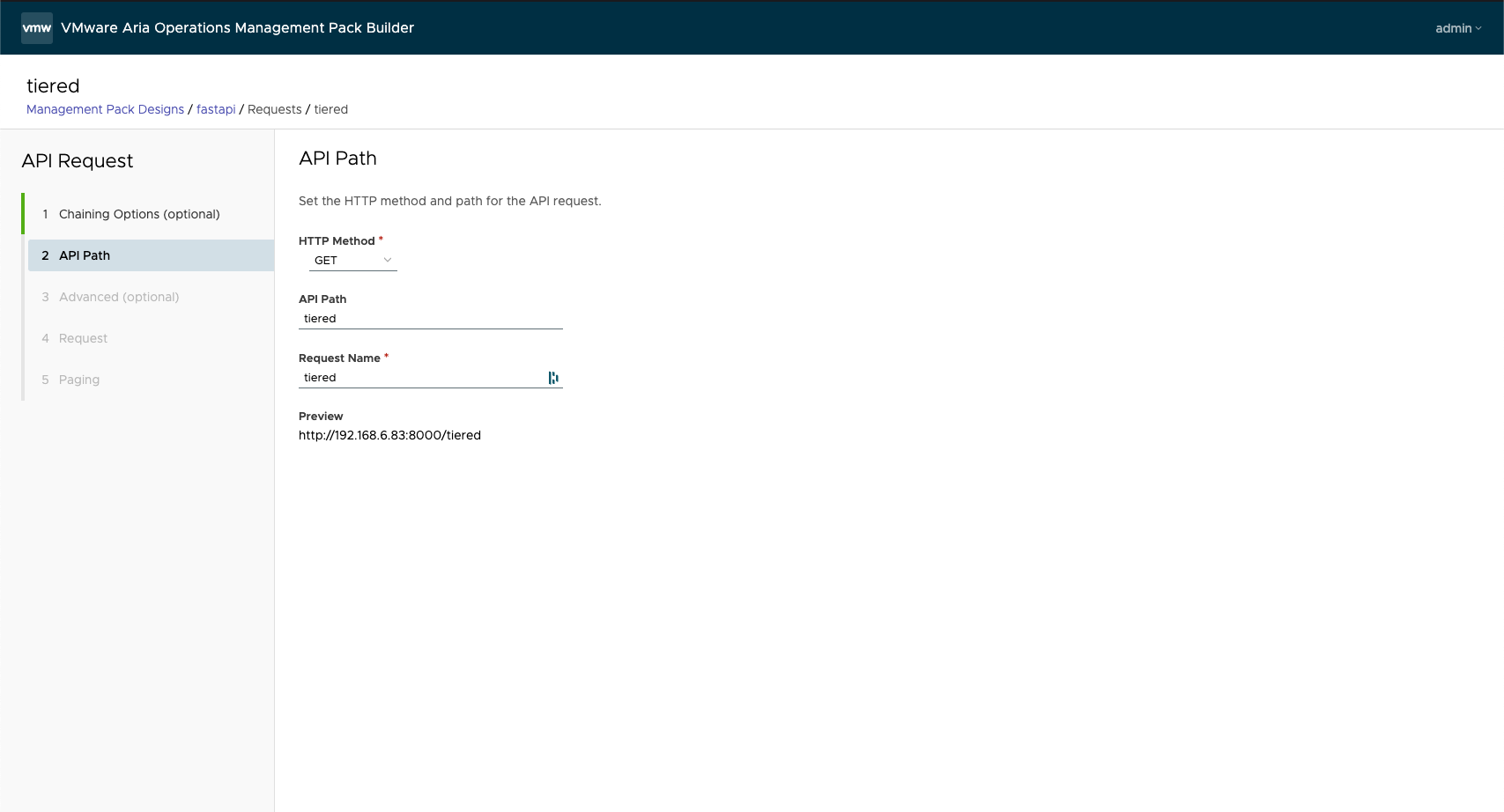The image size is (1504, 812).
Task: Focus the API Path text field
Action: pyautogui.click(x=430, y=319)
